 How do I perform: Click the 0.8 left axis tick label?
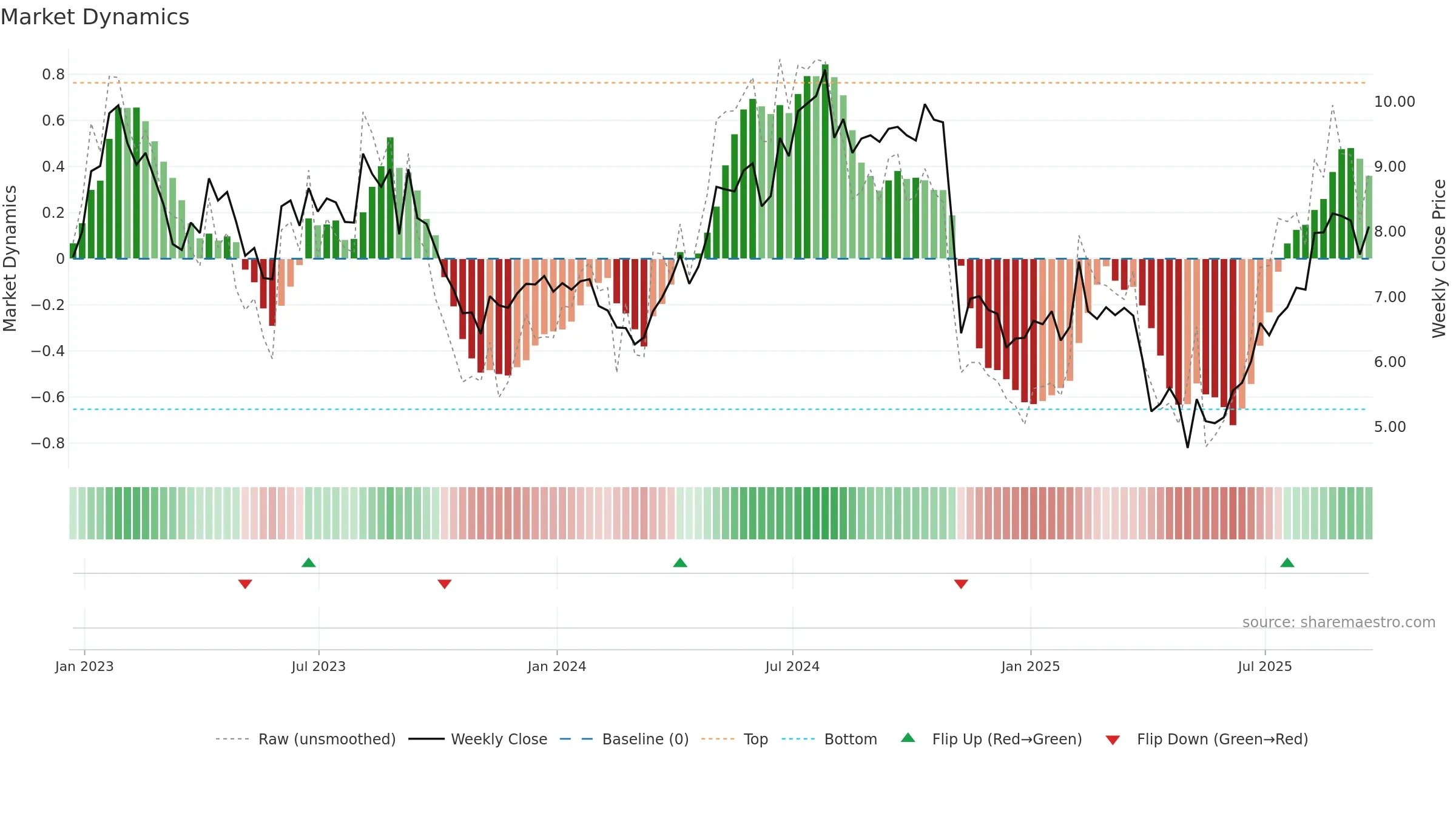click(x=53, y=75)
